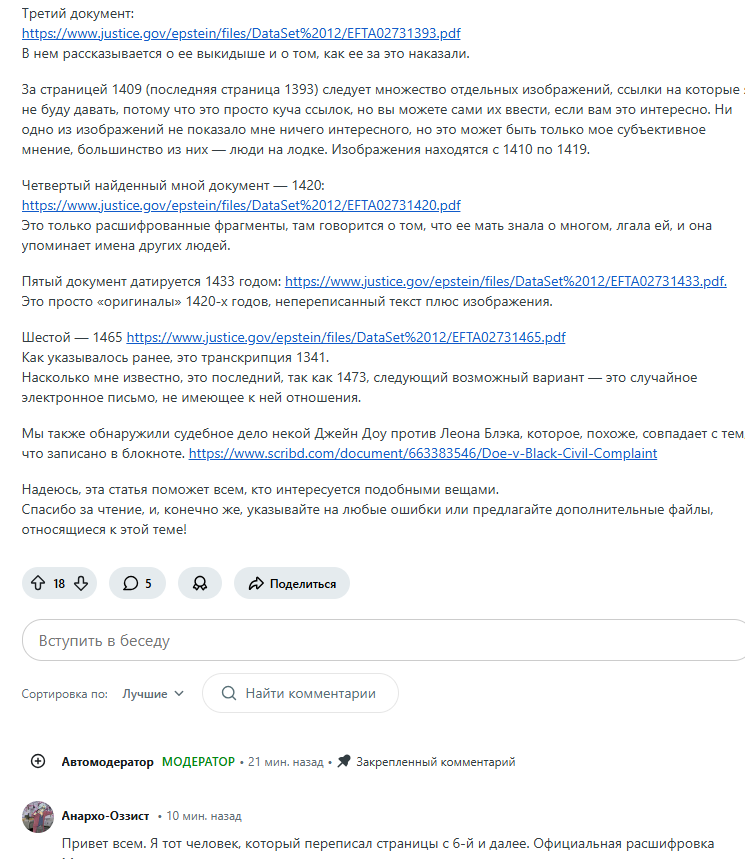Click the pinned comment pin icon
The image size is (745, 859).
(x=344, y=761)
